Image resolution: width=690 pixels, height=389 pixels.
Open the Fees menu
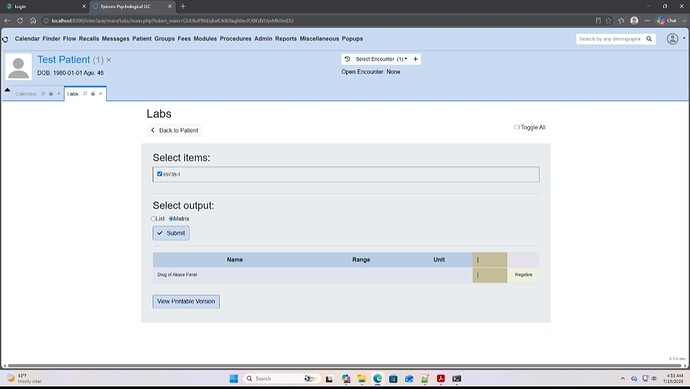(x=184, y=39)
